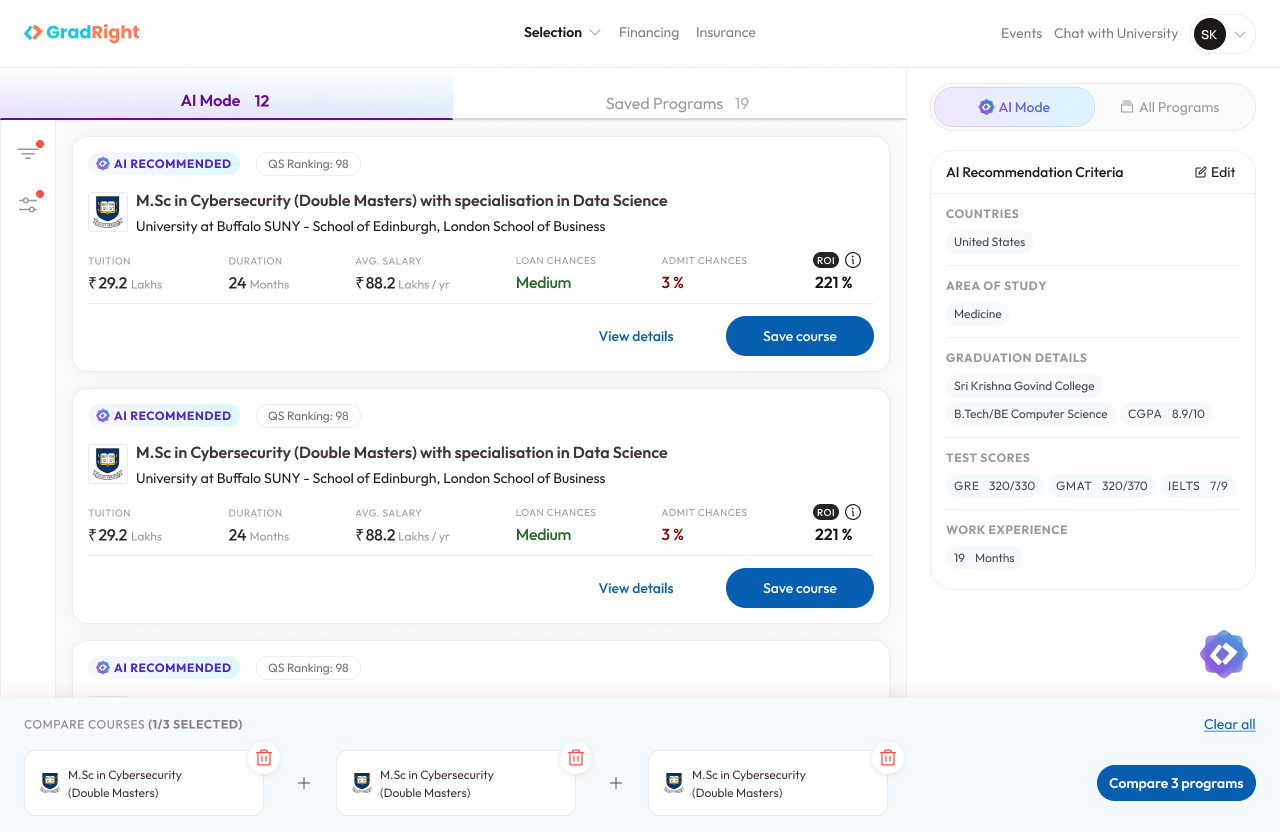Remove the first compared program with its trash icon
The image size is (1280, 832).
264,758
